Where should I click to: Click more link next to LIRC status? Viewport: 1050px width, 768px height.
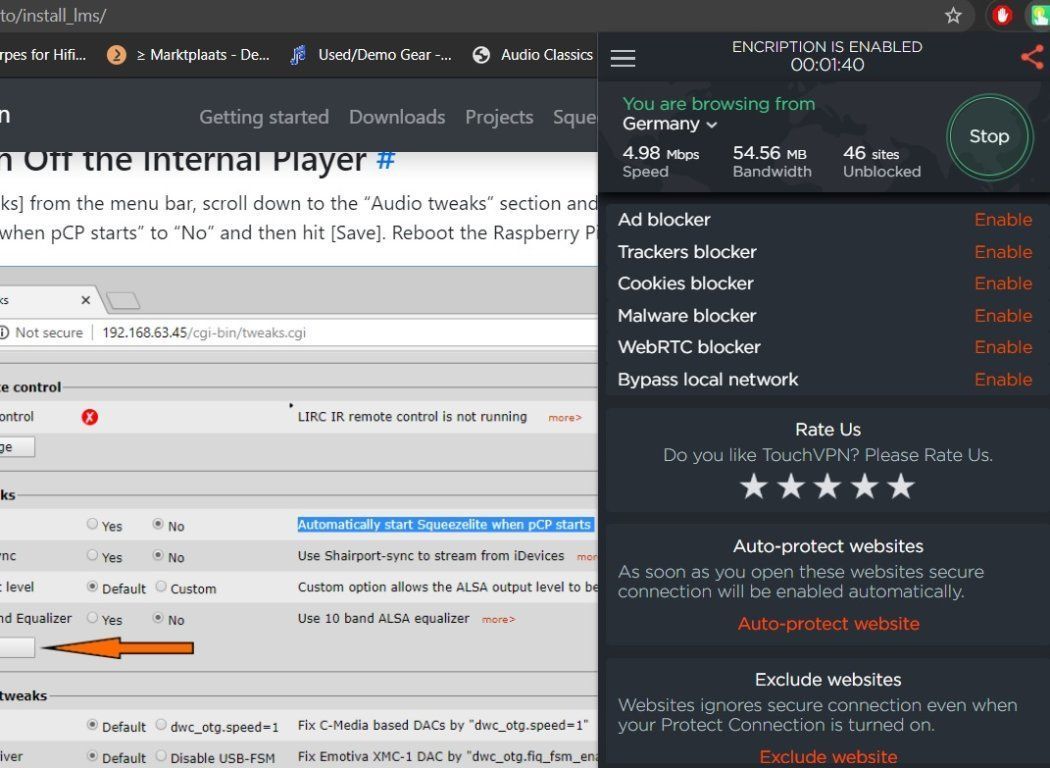(x=565, y=418)
